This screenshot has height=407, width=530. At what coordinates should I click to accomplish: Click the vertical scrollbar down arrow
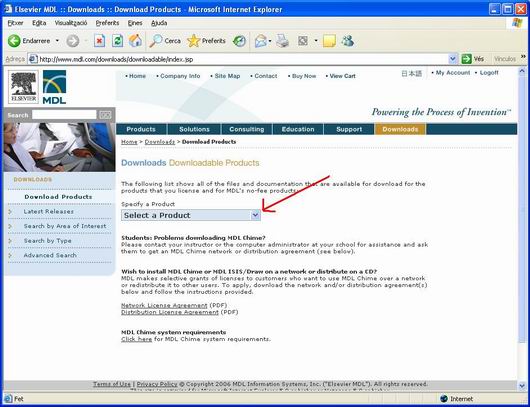pyautogui.click(x=522, y=385)
